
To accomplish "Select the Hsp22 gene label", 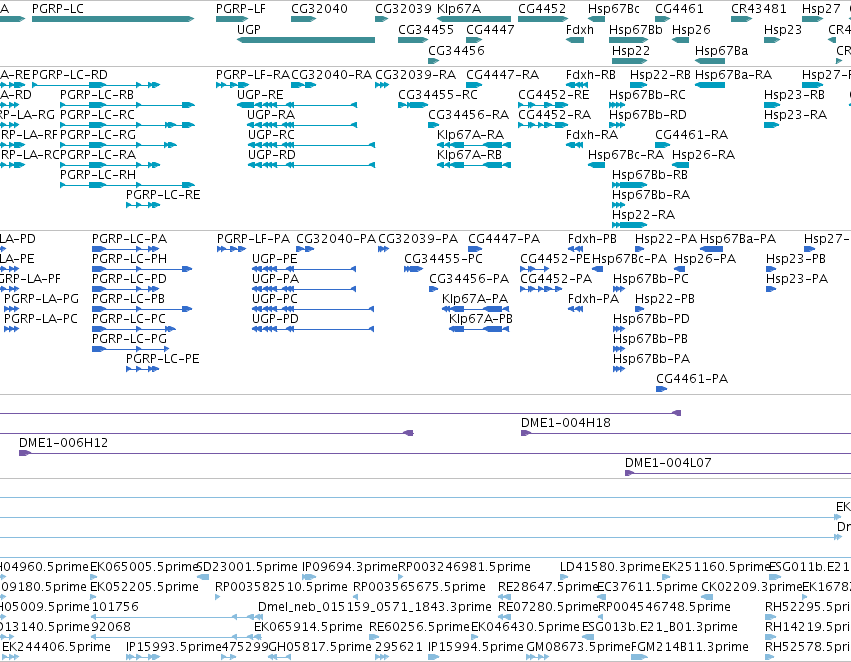I will coord(631,50).
